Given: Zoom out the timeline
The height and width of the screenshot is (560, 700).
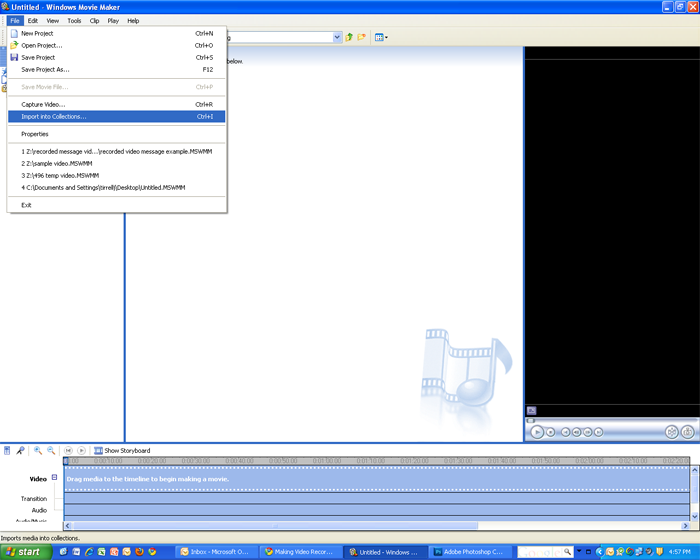Looking at the screenshot, I should point(51,451).
